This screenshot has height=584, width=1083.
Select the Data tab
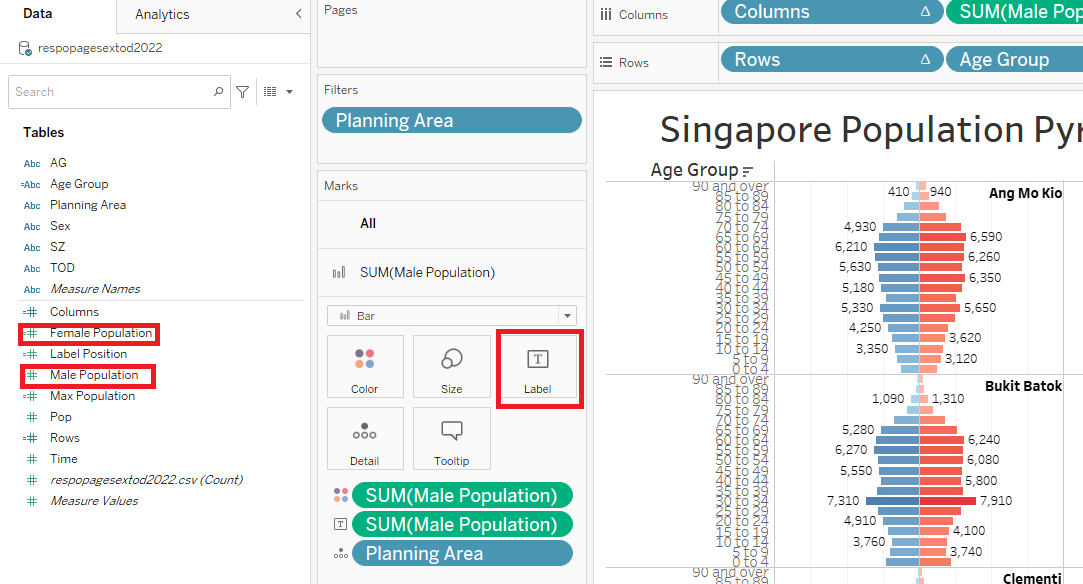pyautogui.click(x=38, y=14)
